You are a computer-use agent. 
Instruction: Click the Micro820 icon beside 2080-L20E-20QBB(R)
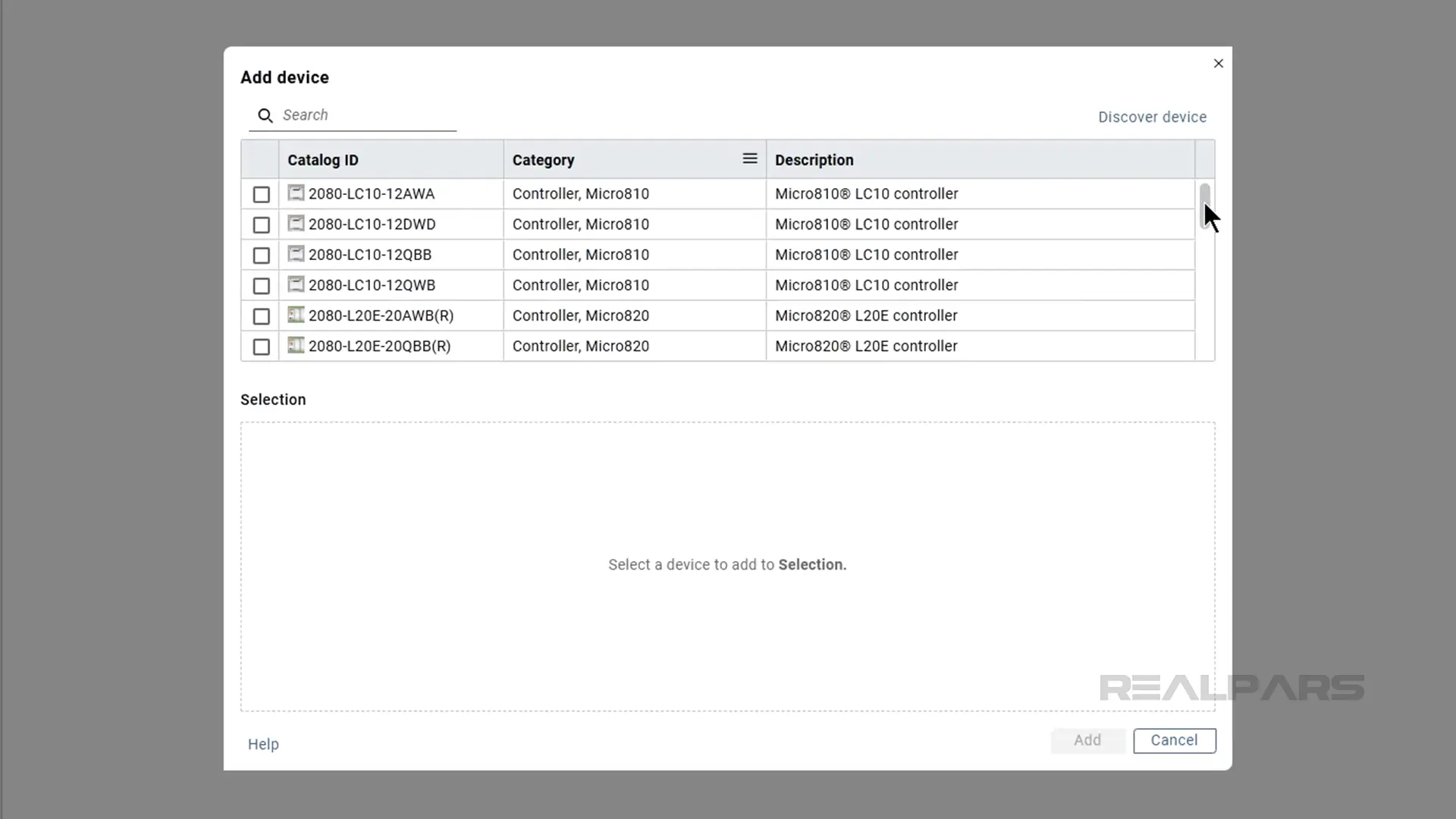pos(296,344)
